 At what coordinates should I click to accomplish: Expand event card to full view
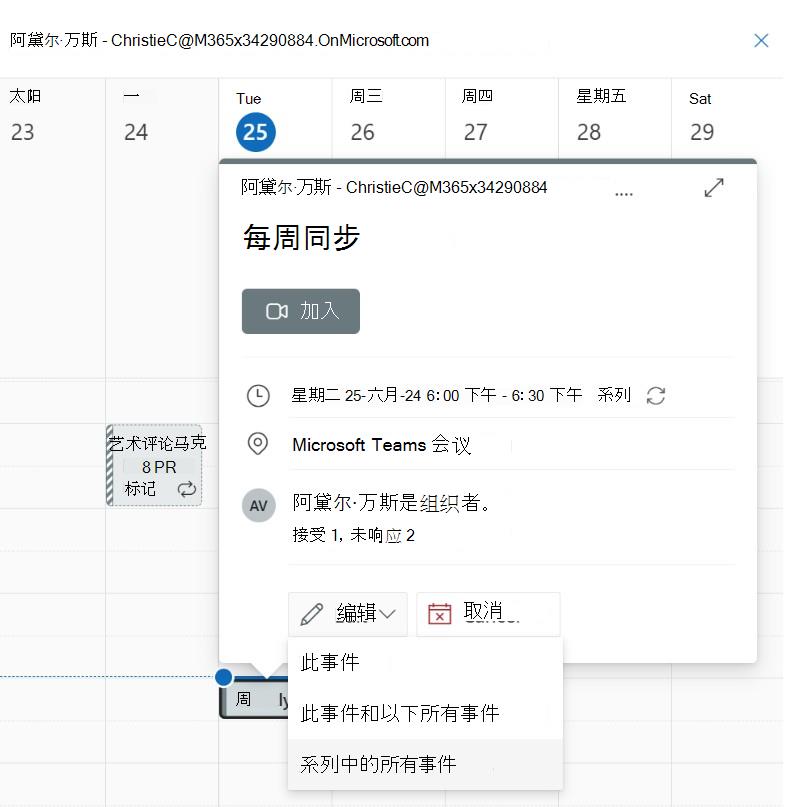(x=714, y=188)
